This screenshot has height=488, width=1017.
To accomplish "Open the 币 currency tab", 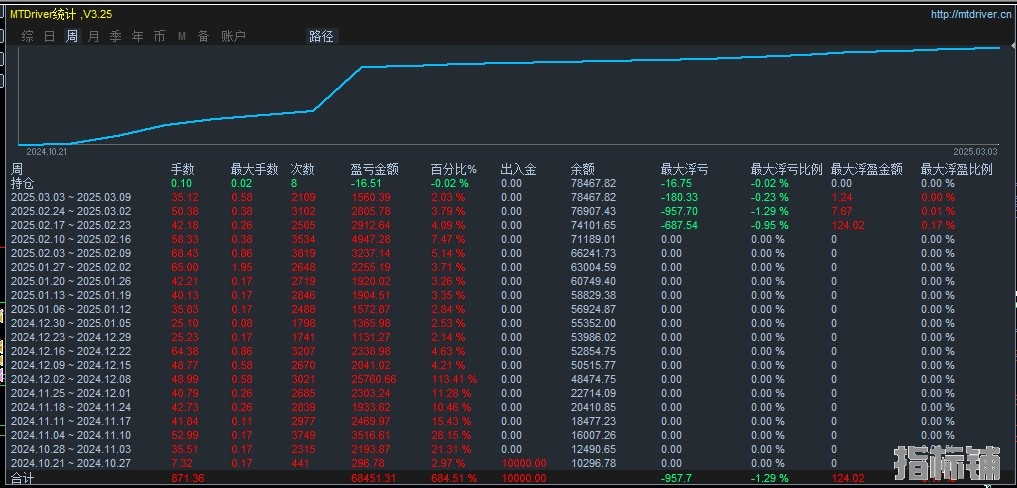I will click(x=160, y=36).
